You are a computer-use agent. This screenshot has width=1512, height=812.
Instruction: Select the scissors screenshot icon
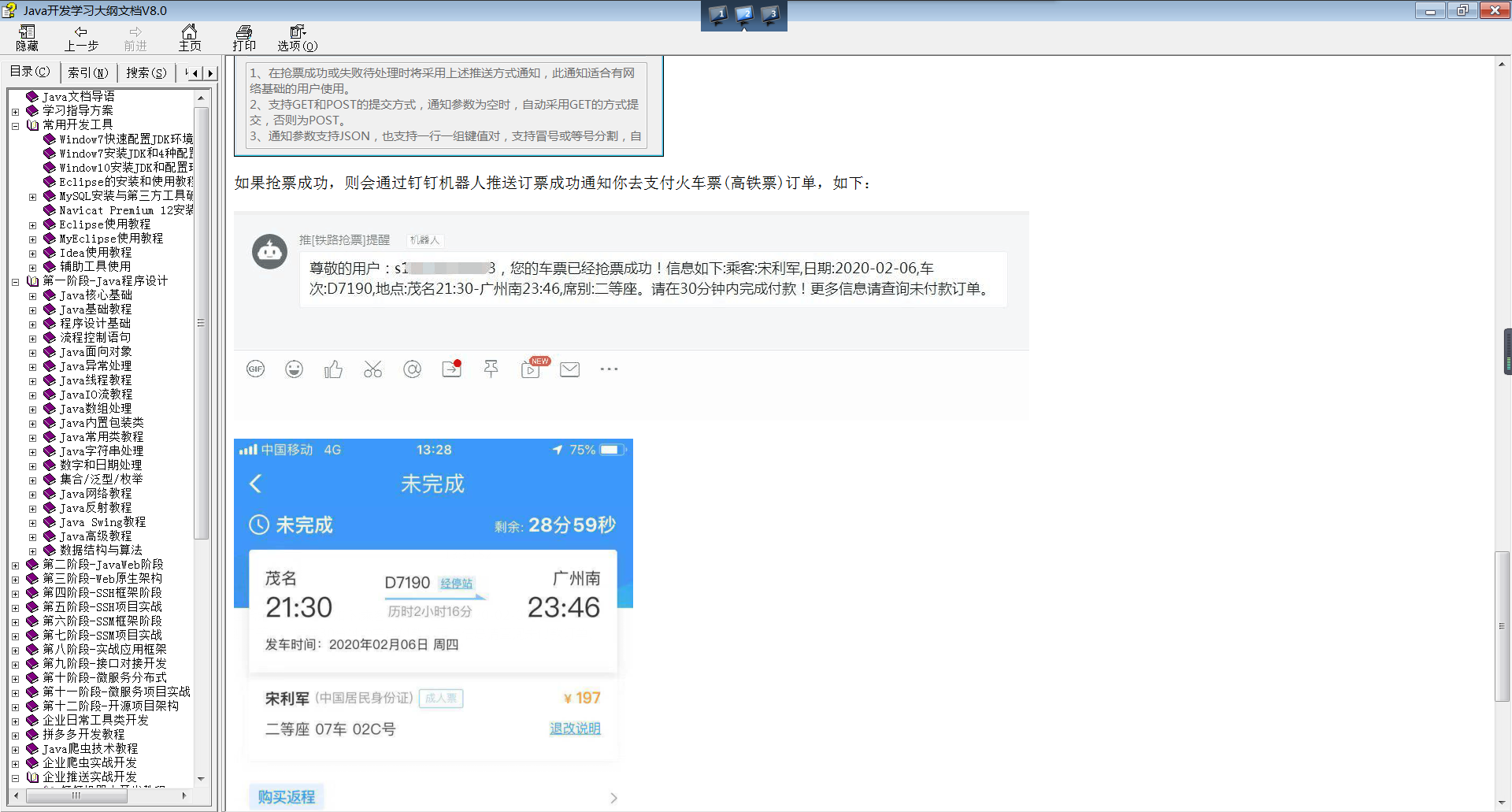372,369
